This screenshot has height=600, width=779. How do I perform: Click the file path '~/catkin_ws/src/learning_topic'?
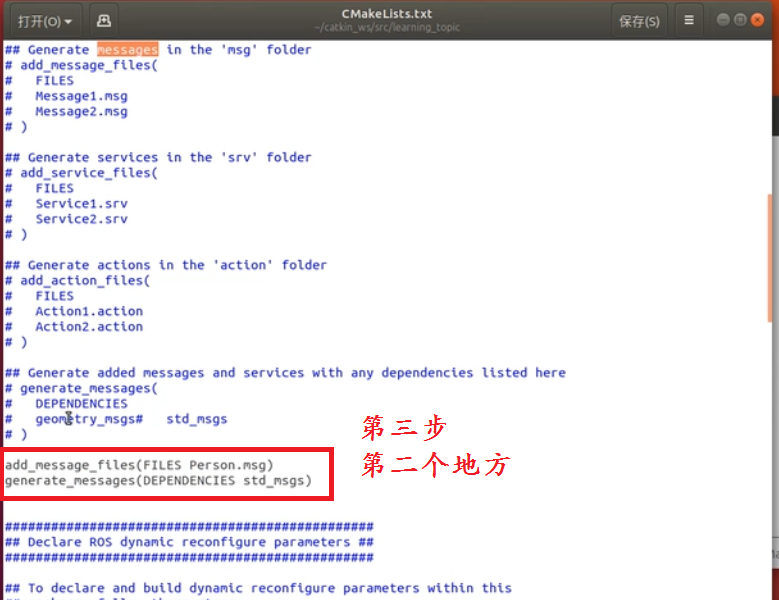pyautogui.click(x=387, y=27)
